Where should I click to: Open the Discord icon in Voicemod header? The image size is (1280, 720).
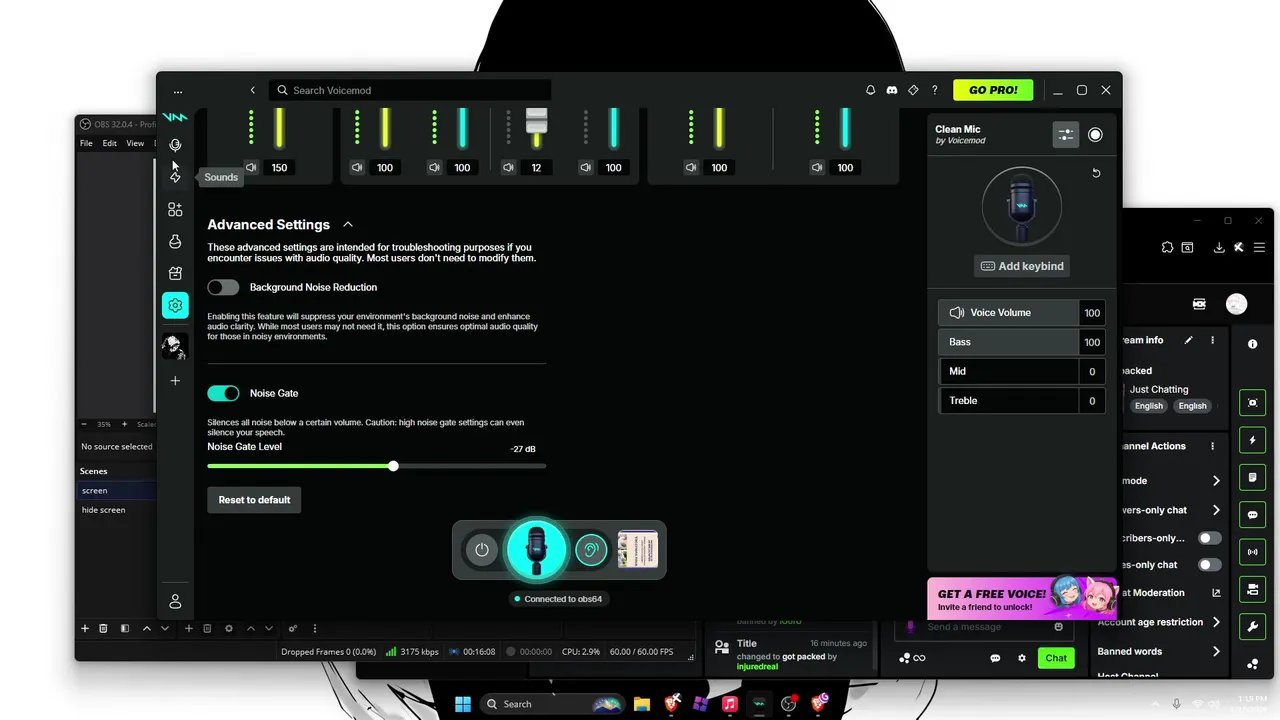(x=892, y=90)
